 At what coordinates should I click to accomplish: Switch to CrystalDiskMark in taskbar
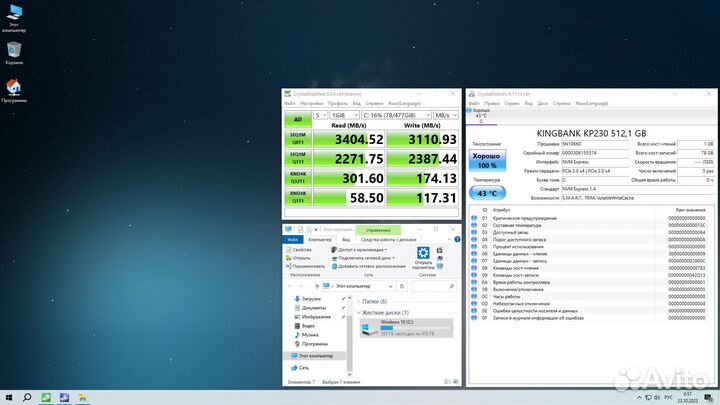tap(46, 398)
